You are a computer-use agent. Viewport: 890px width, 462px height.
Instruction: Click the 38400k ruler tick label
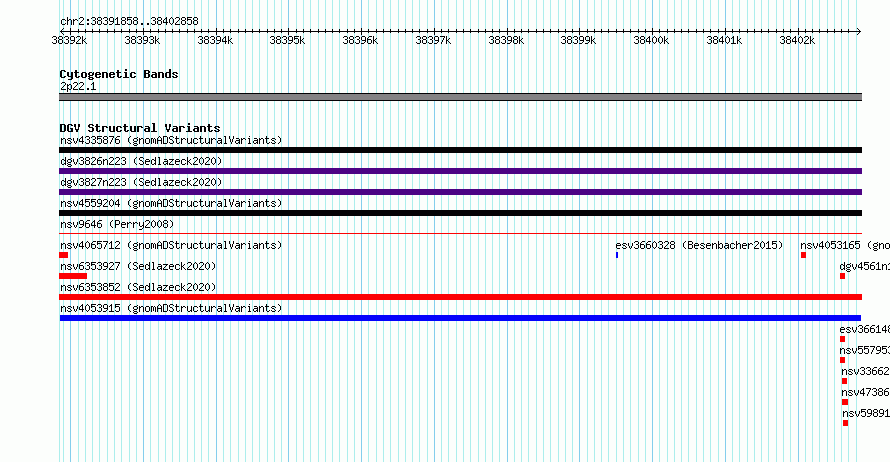(651, 40)
